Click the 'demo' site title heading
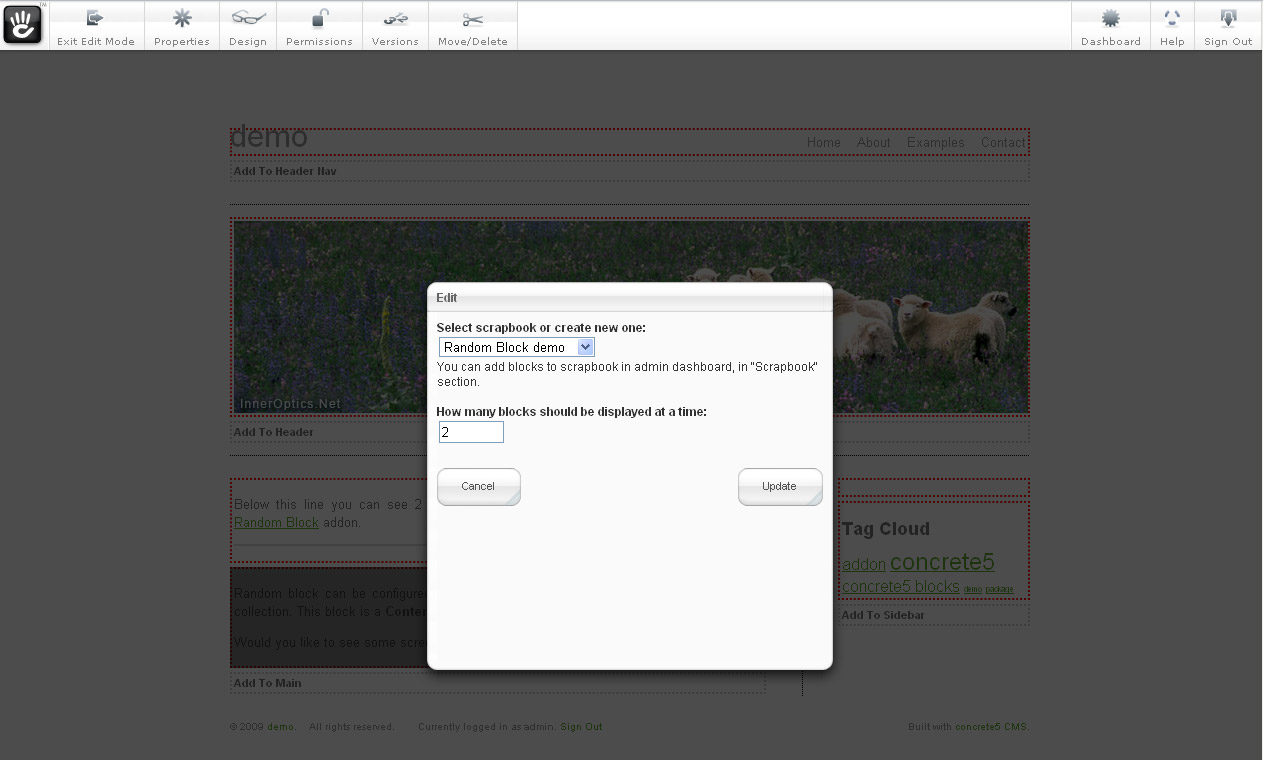The width and height of the screenshot is (1263, 760). 269,138
